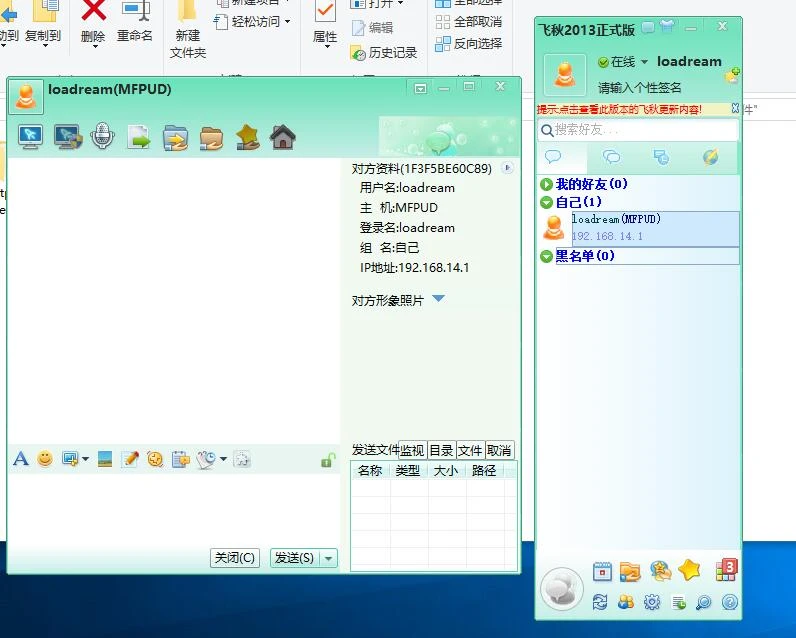Screen dimensions: 796x638
Task: Send a window shake with the shaking-face icon
Action: 155,459
